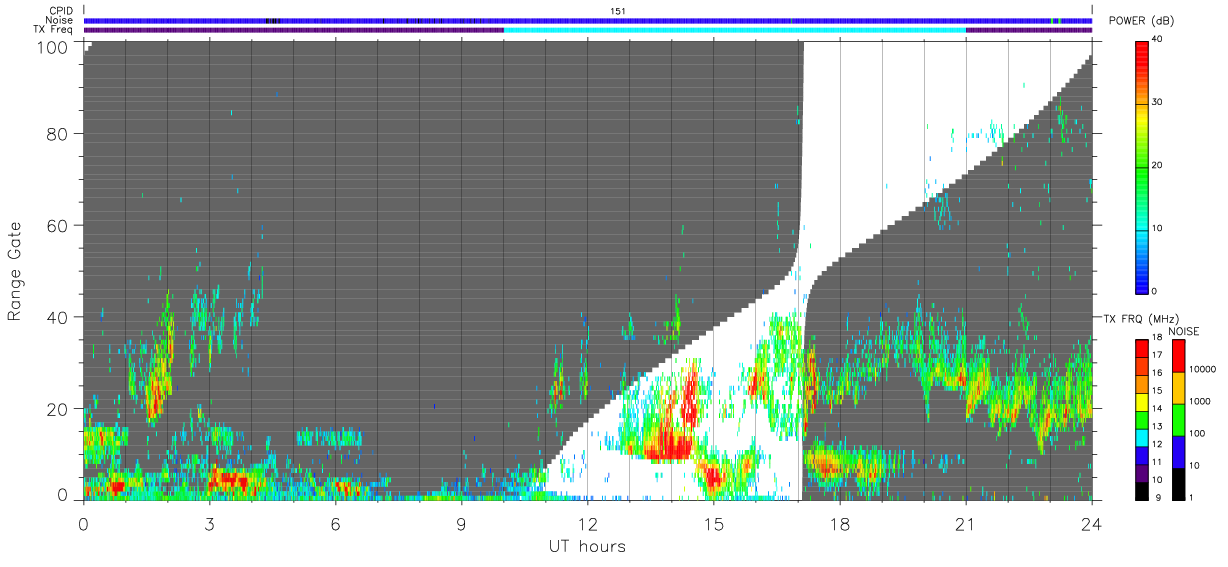1228x567 pixels.
Task: Click the noise strip bar at top
Action: [588, 20]
